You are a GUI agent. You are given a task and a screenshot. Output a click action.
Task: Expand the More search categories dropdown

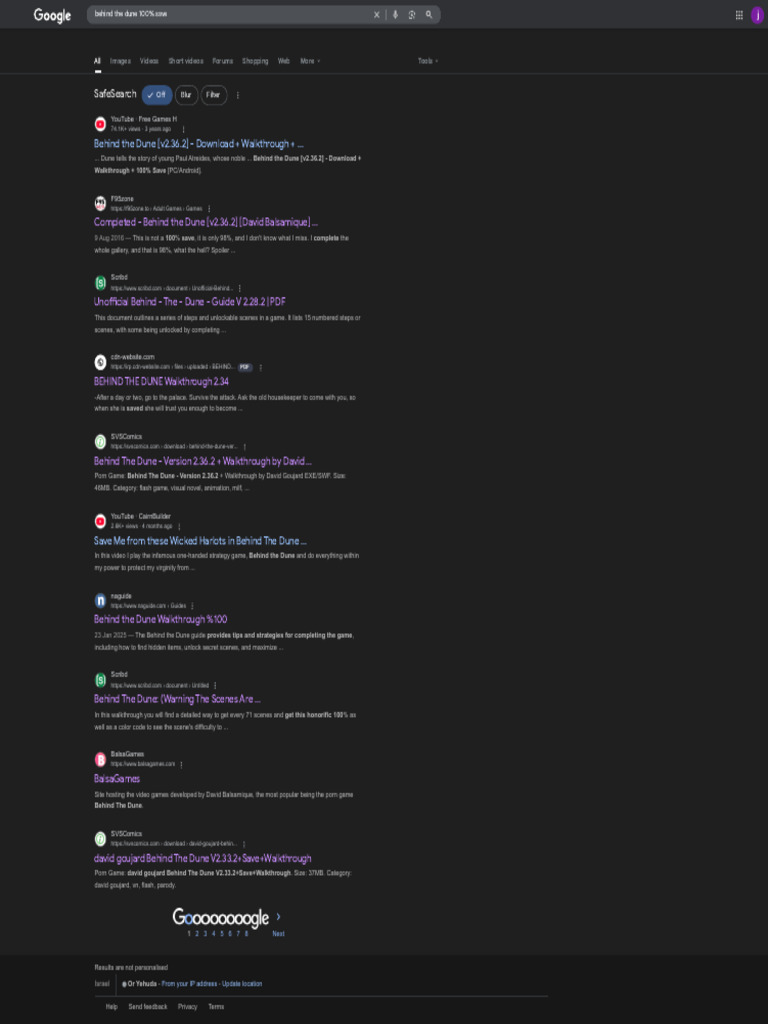tap(310, 61)
